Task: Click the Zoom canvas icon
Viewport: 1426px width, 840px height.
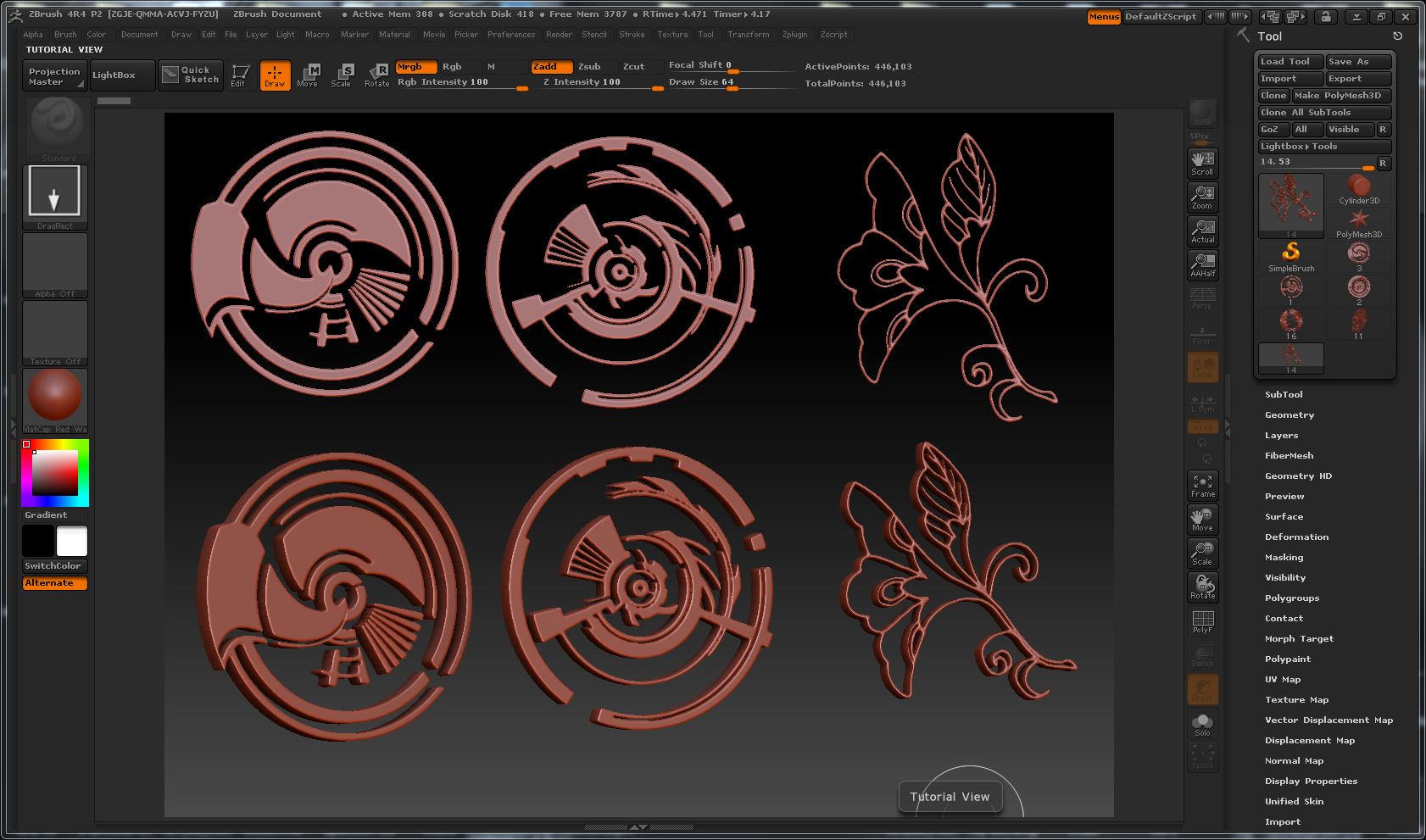Action: click(x=1202, y=197)
